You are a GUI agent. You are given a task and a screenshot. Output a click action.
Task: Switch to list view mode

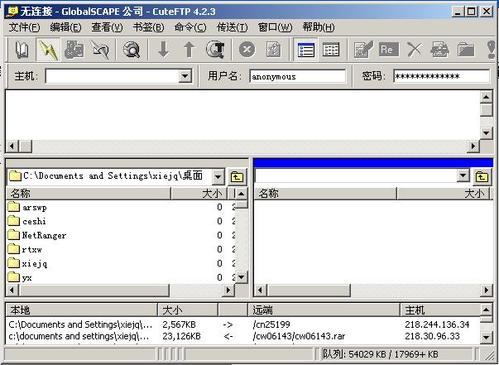point(306,50)
